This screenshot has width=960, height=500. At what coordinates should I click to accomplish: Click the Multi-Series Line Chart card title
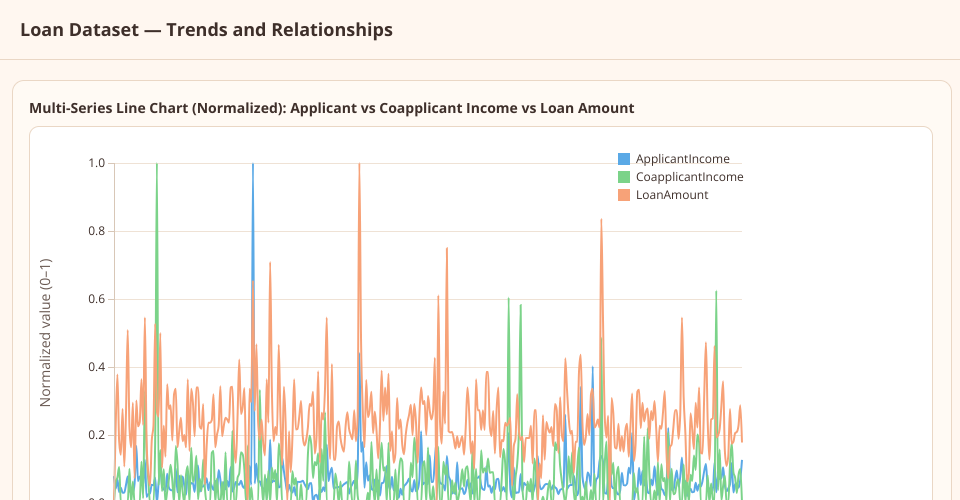click(x=331, y=108)
